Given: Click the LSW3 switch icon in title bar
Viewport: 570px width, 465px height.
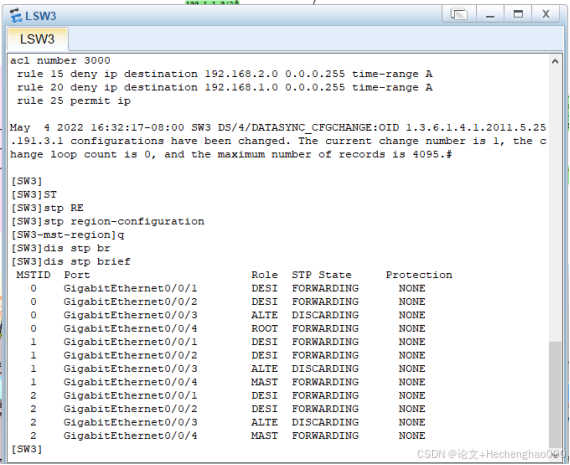Looking at the screenshot, I should (x=16, y=16).
